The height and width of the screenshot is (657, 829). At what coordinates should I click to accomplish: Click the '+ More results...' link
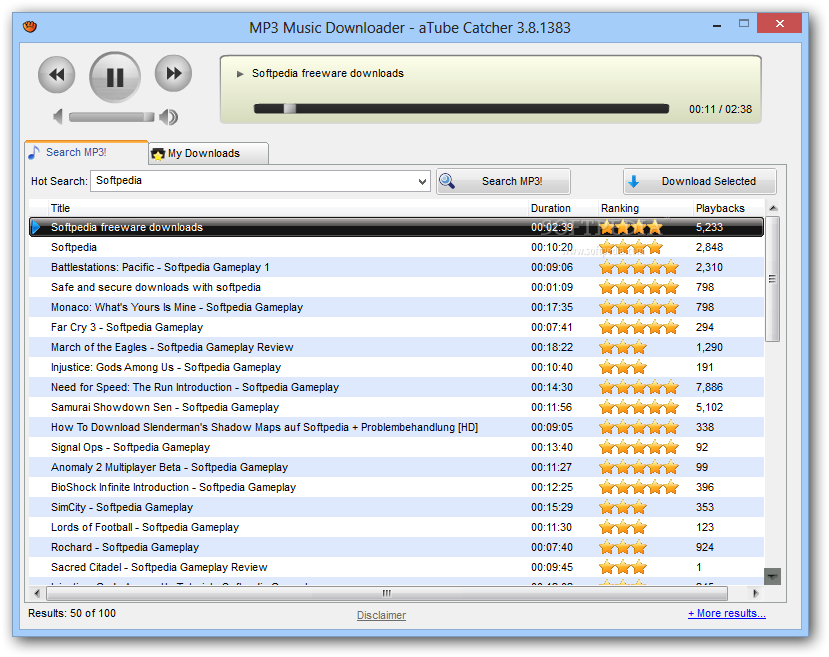(726, 614)
